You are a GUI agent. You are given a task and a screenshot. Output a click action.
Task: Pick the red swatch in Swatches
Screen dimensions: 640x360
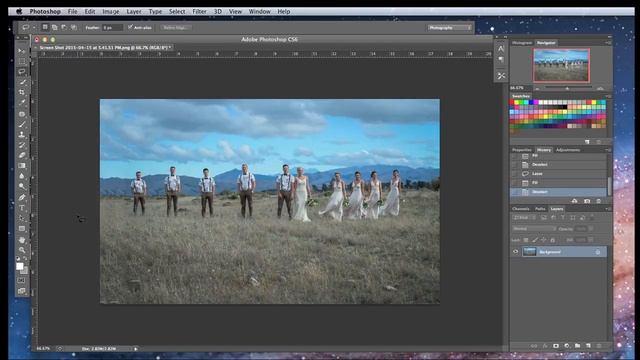pos(512,102)
